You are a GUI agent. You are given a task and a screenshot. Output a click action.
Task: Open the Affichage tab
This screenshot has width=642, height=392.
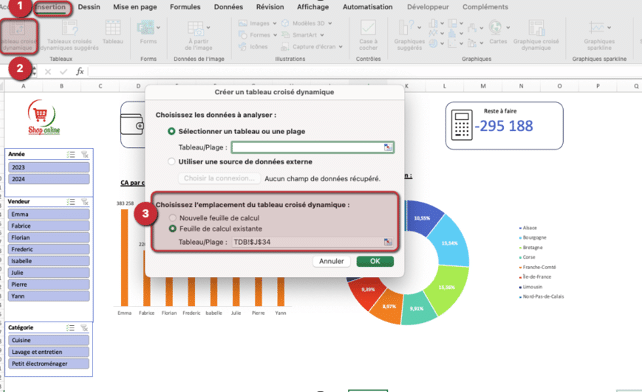[x=313, y=7]
